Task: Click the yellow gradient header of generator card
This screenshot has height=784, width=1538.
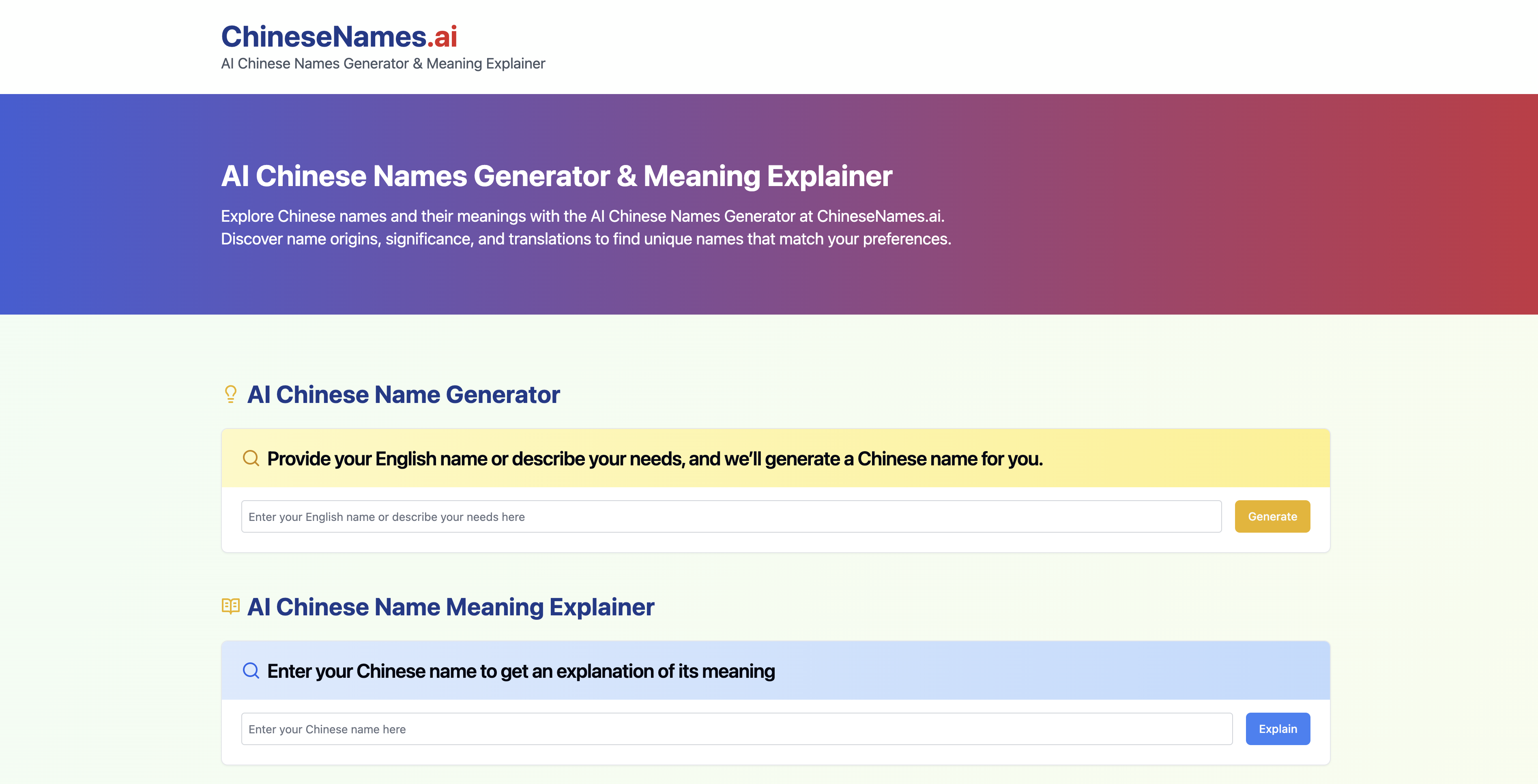Action: coord(1188,458)
